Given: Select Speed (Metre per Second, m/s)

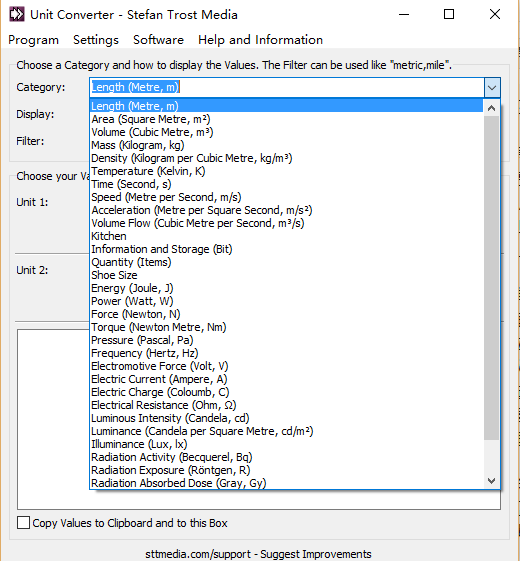Looking at the screenshot, I should click(x=286, y=197).
